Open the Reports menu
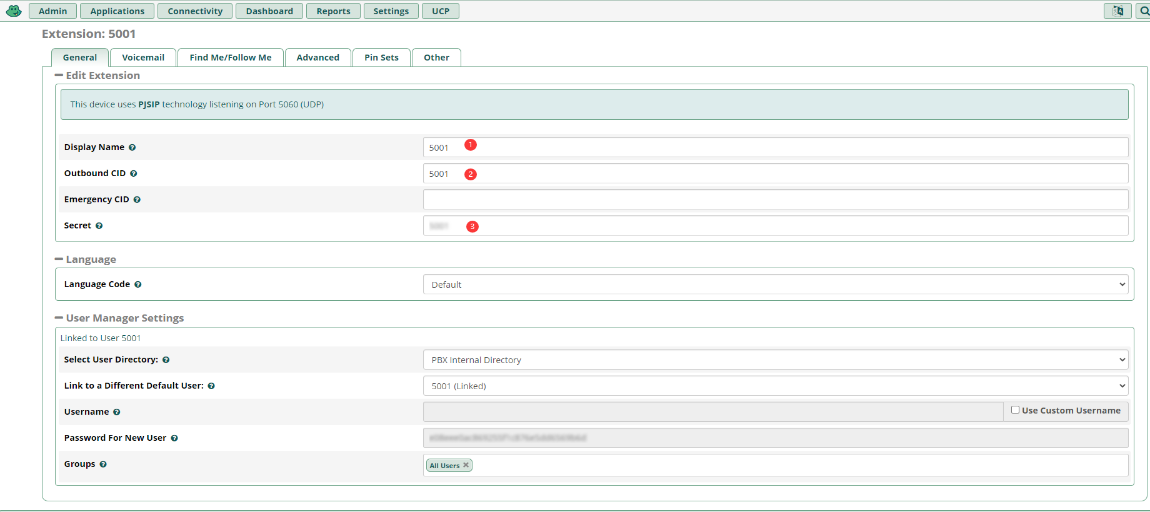 tap(334, 11)
